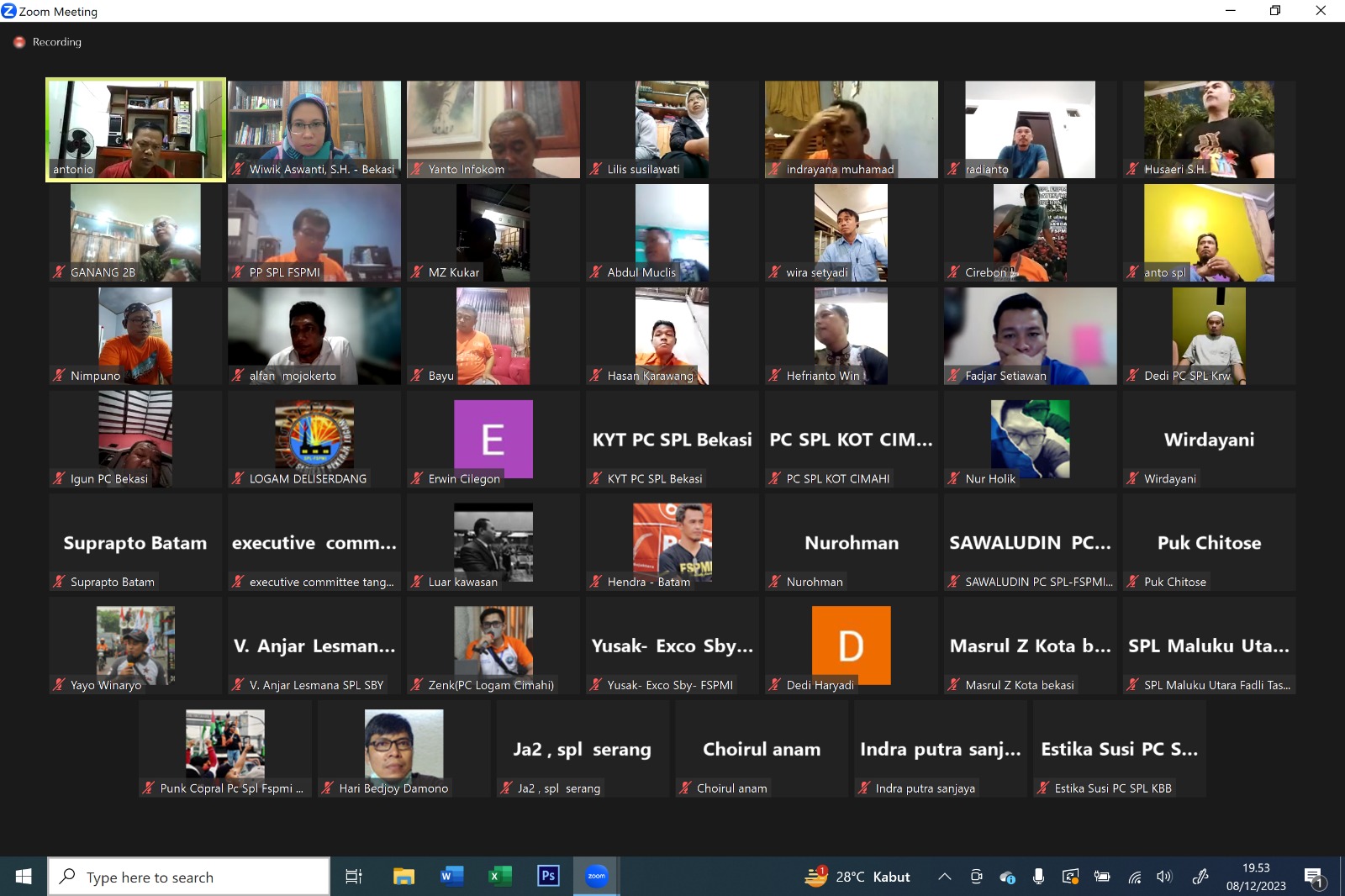
Task: Click muted mic icon on Wiwik Aswanti tile
Action: click(238, 169)
